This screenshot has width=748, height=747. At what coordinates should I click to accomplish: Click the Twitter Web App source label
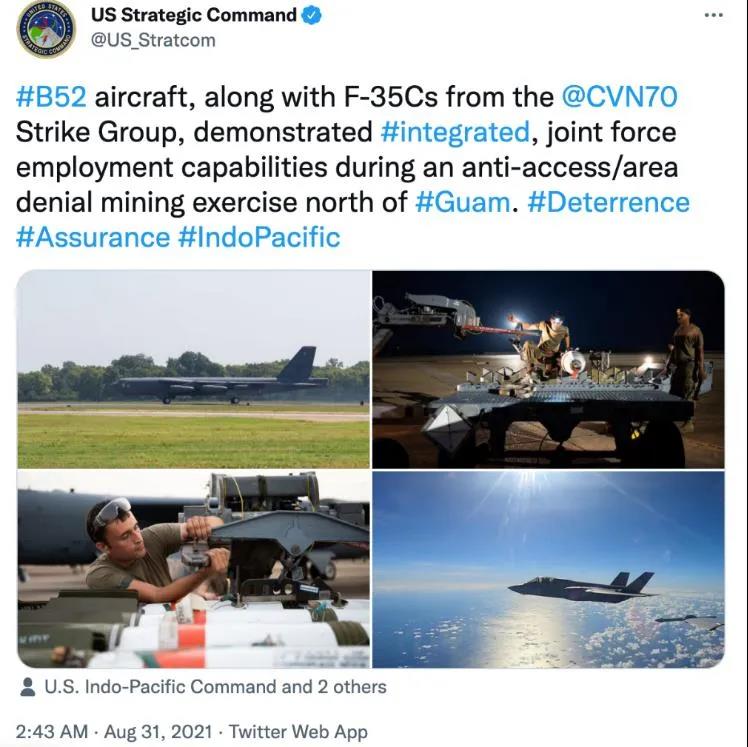[x=298, y=732]
